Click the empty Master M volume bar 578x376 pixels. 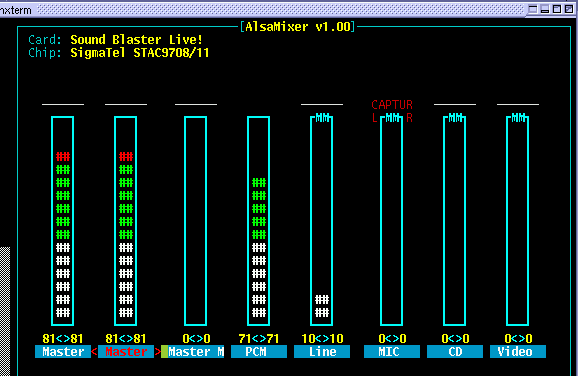point(196,221)
